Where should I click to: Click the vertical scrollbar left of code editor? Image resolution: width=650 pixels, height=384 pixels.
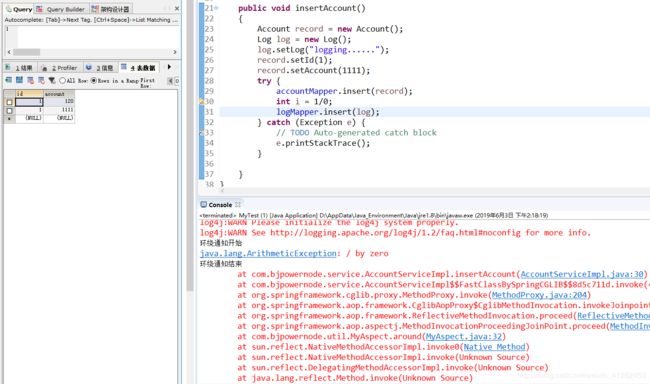pos(190,145)
